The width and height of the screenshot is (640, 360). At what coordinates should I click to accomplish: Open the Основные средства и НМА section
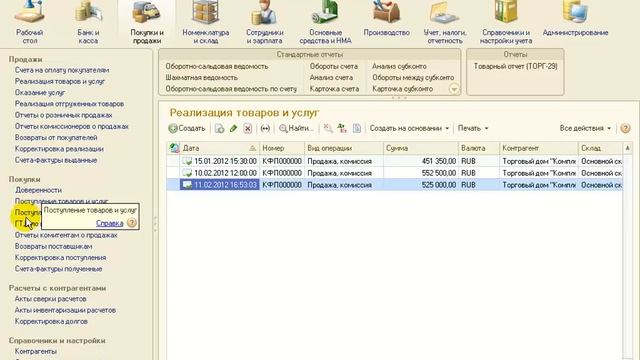click(325, 22)
